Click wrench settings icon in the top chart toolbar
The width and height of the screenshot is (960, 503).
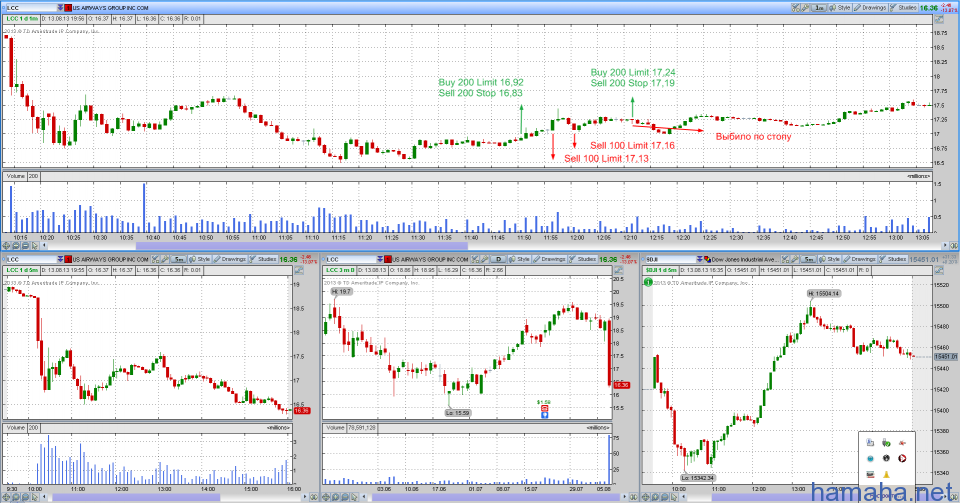pyautogui.click(x=804, y=7)
